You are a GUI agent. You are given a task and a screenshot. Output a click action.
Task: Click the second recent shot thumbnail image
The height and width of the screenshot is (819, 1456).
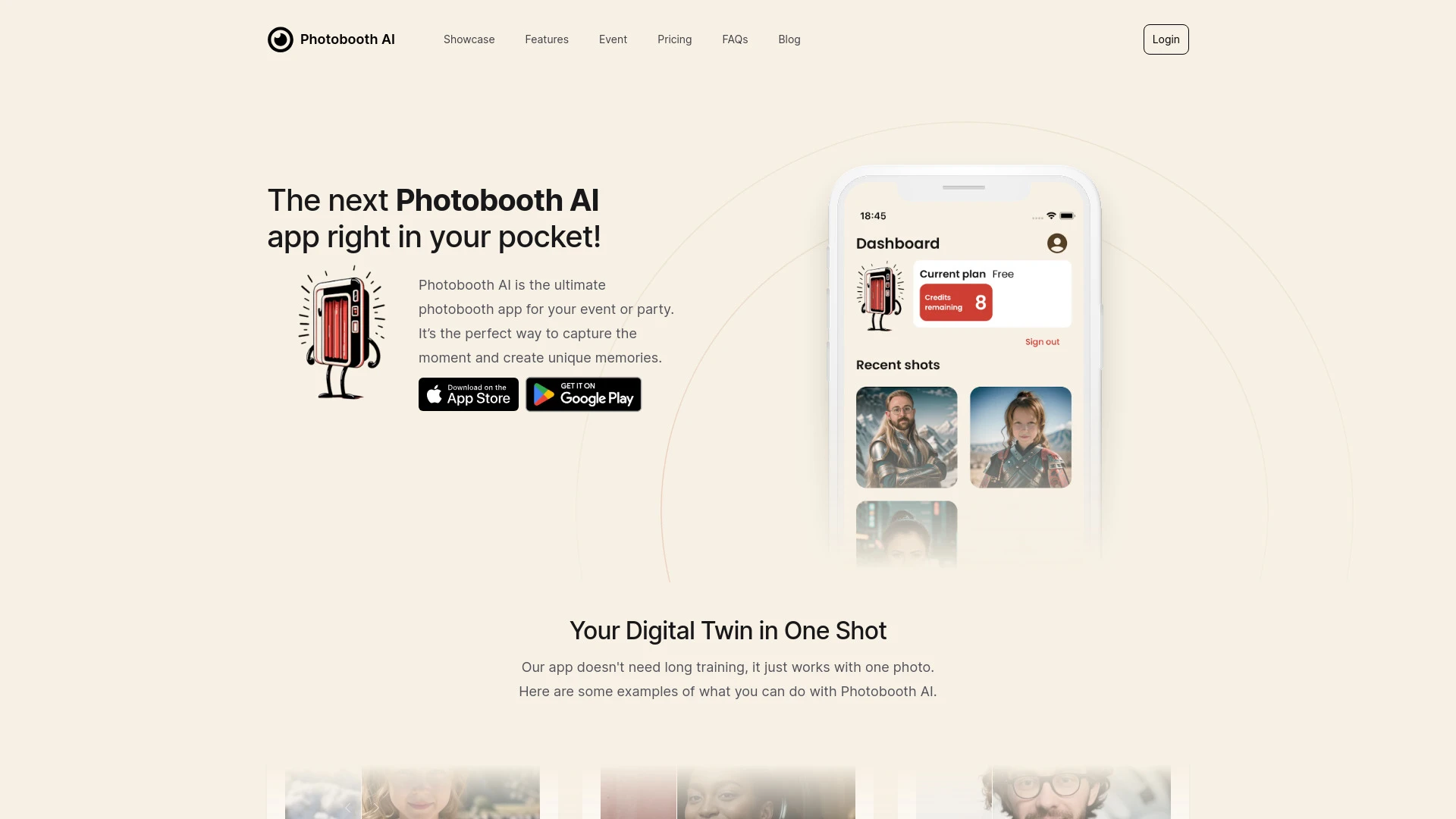(x=1020, y=437)
